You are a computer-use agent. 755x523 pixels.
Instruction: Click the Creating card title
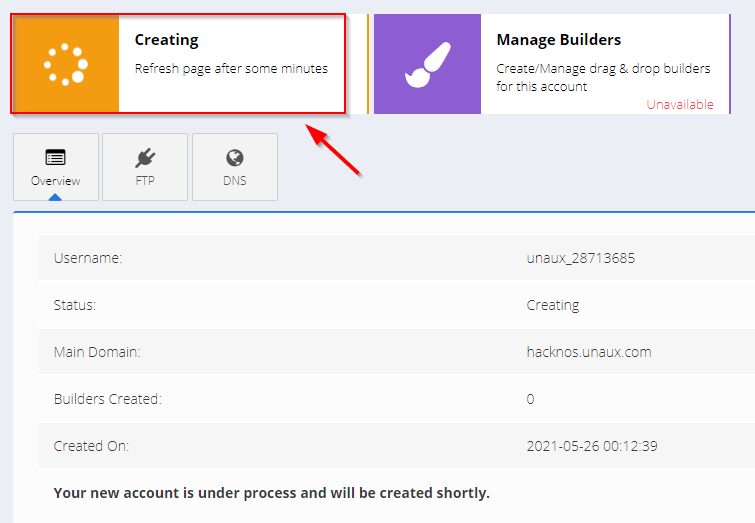point(166,40)
